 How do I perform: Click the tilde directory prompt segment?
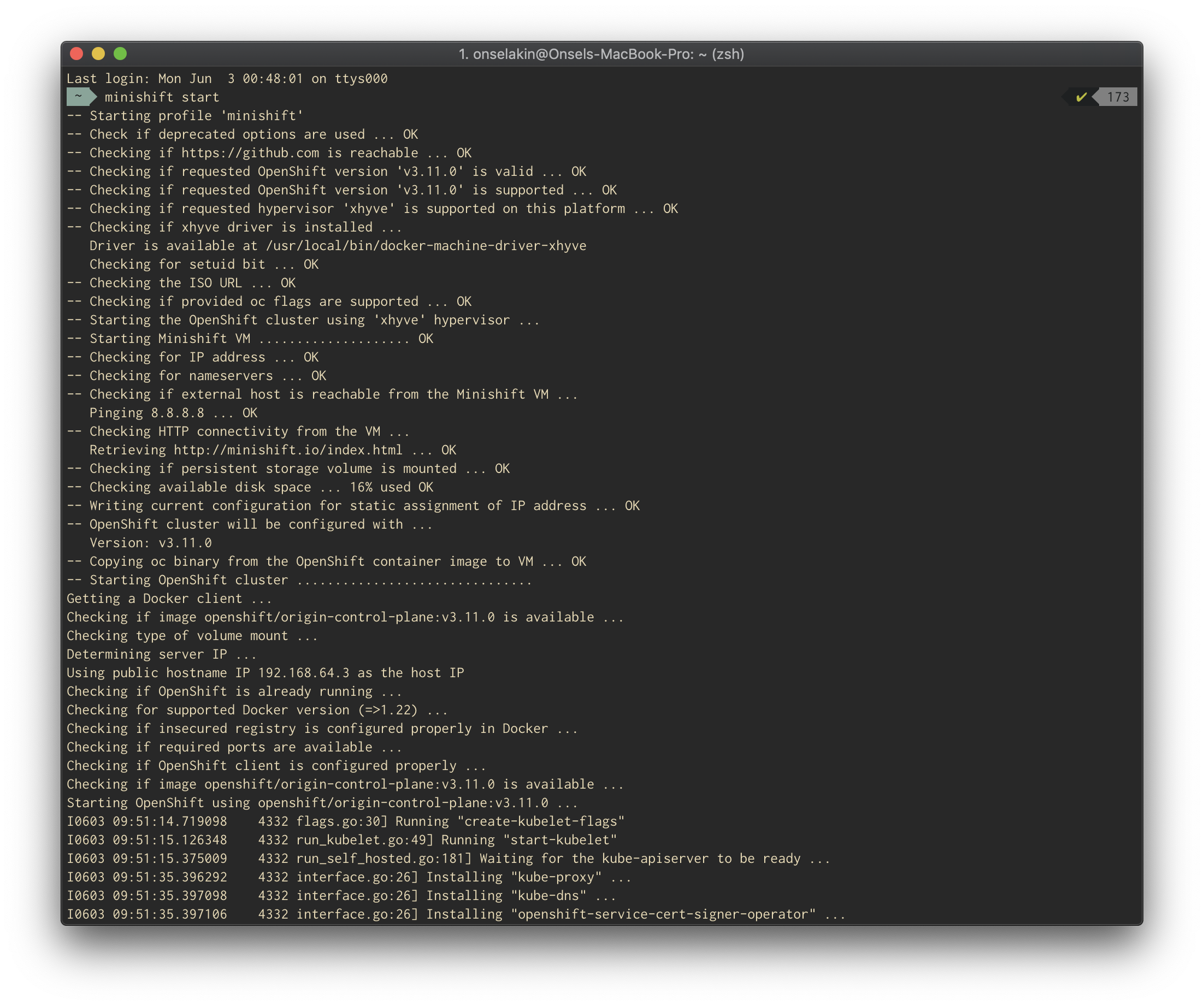(x=79, y=97)
